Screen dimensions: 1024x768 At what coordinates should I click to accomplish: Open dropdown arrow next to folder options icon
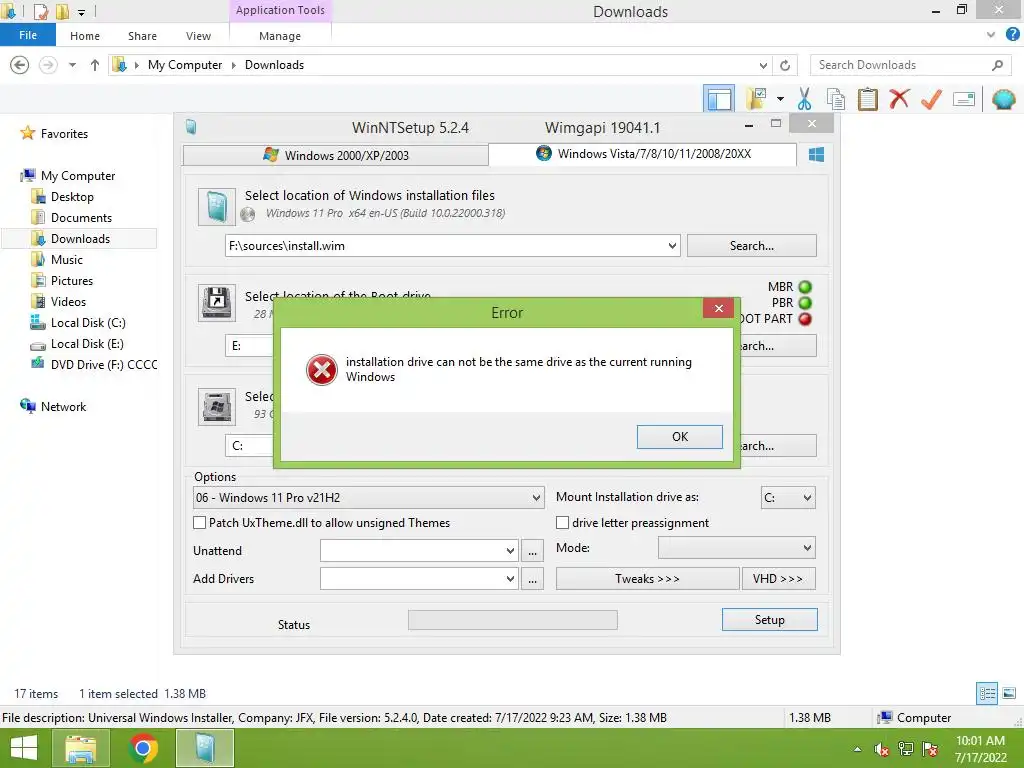coord(780,99)
